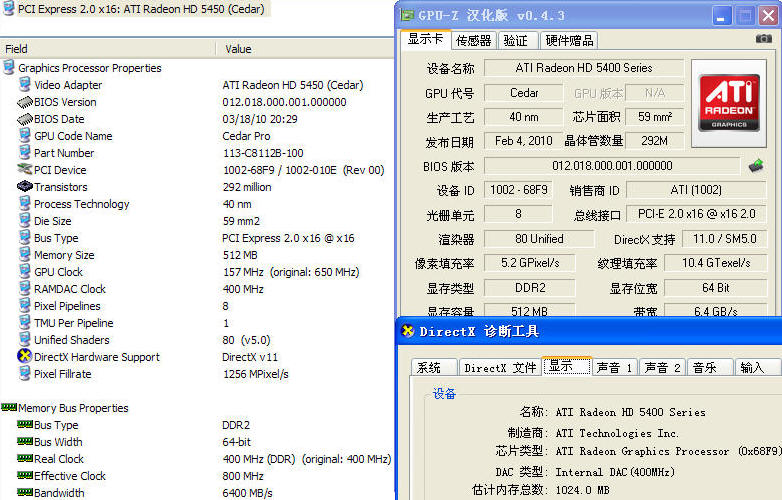Click the Bus Width memory icon
782x500 pixels.
[x=25, y=442]
